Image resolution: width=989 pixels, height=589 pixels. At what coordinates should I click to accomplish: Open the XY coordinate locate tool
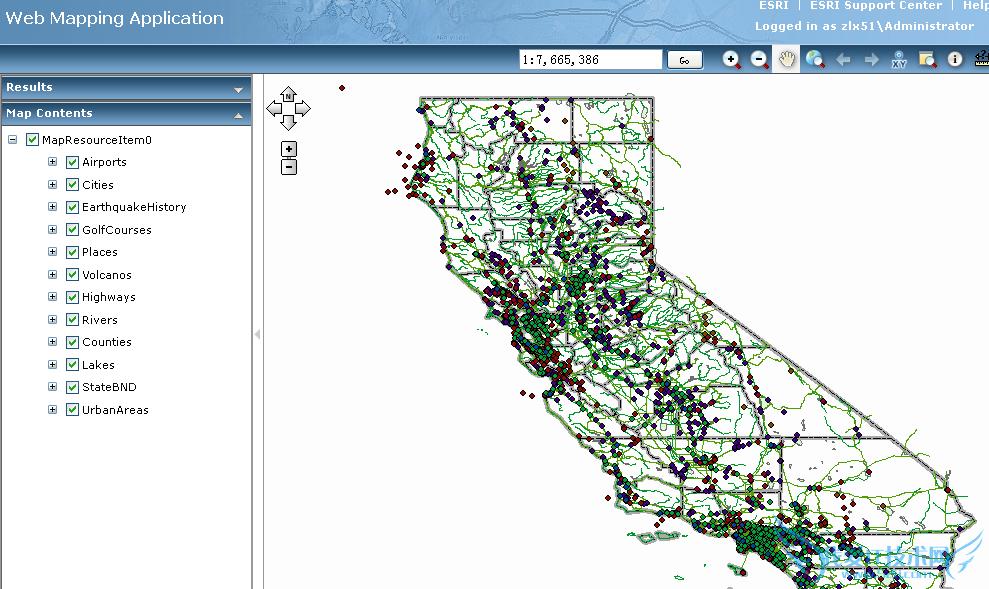pyautogui.click(x=899, y=60)
